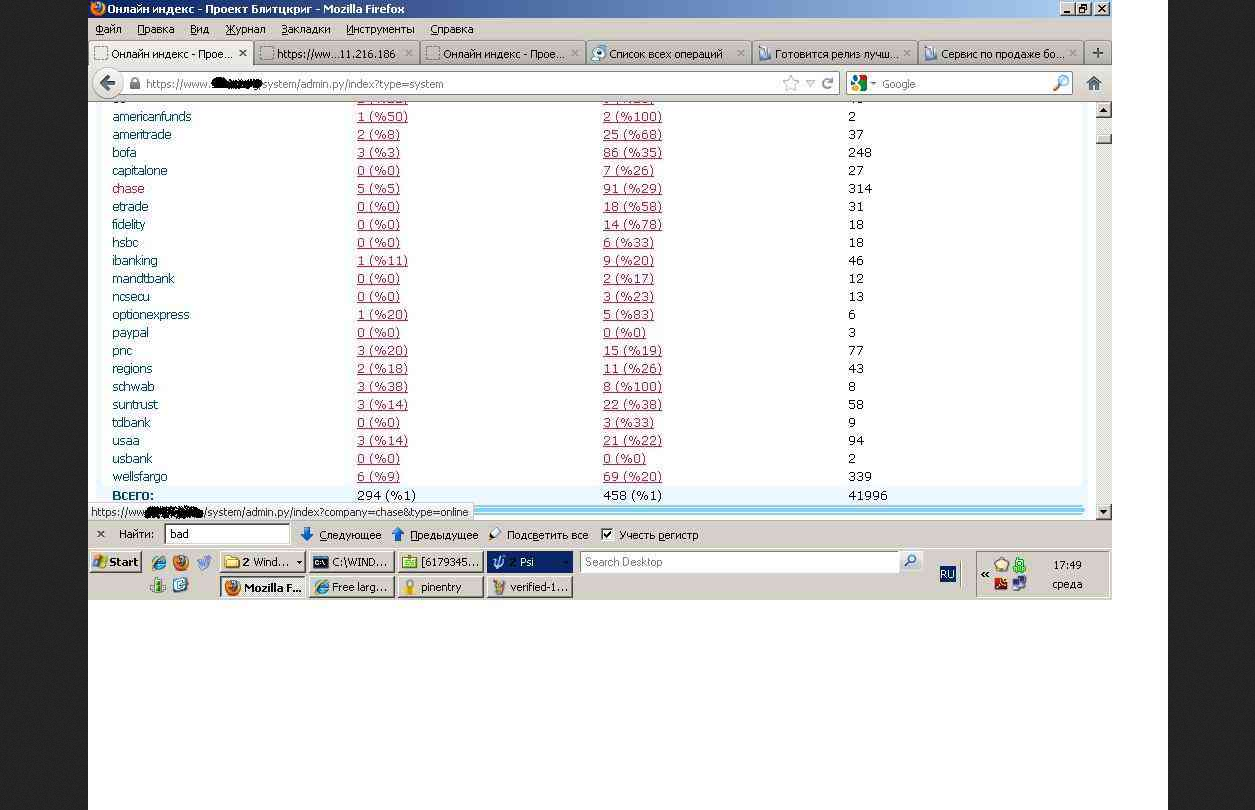Open the Справка menu
Screen dimensions: 1255x810
pos(452,30)
